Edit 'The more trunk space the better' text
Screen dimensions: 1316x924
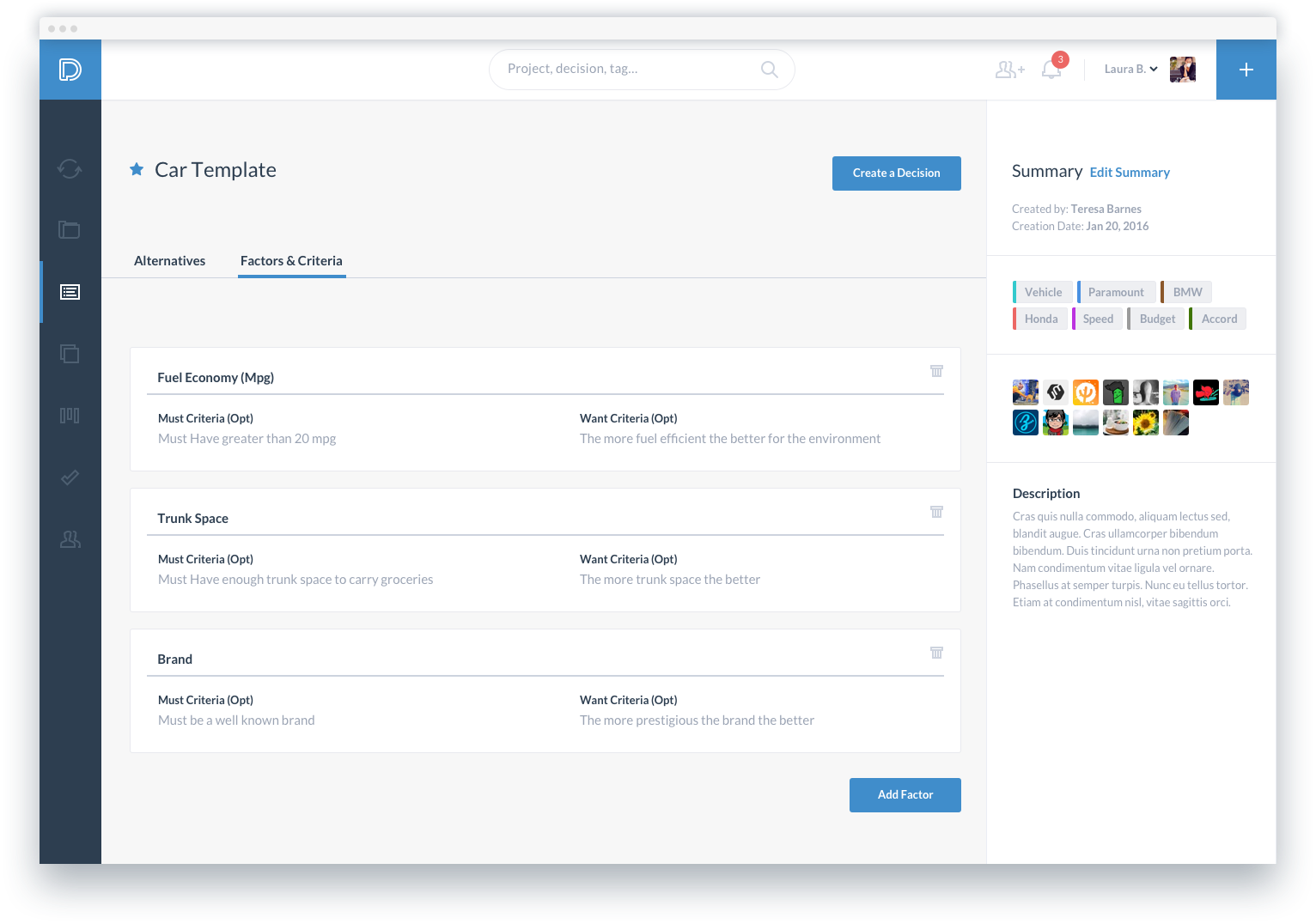tap(670, 580)
